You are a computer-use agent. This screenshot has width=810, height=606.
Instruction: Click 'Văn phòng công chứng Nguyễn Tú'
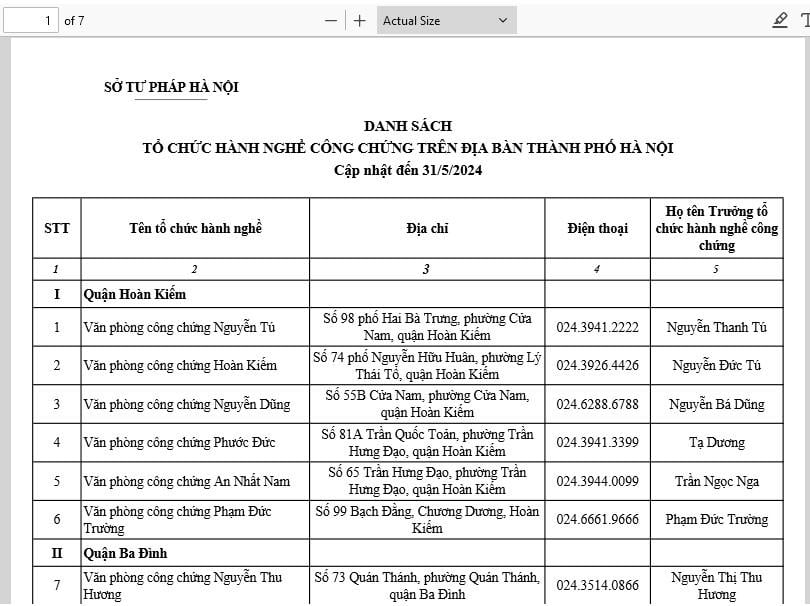[x=179, y=327]
